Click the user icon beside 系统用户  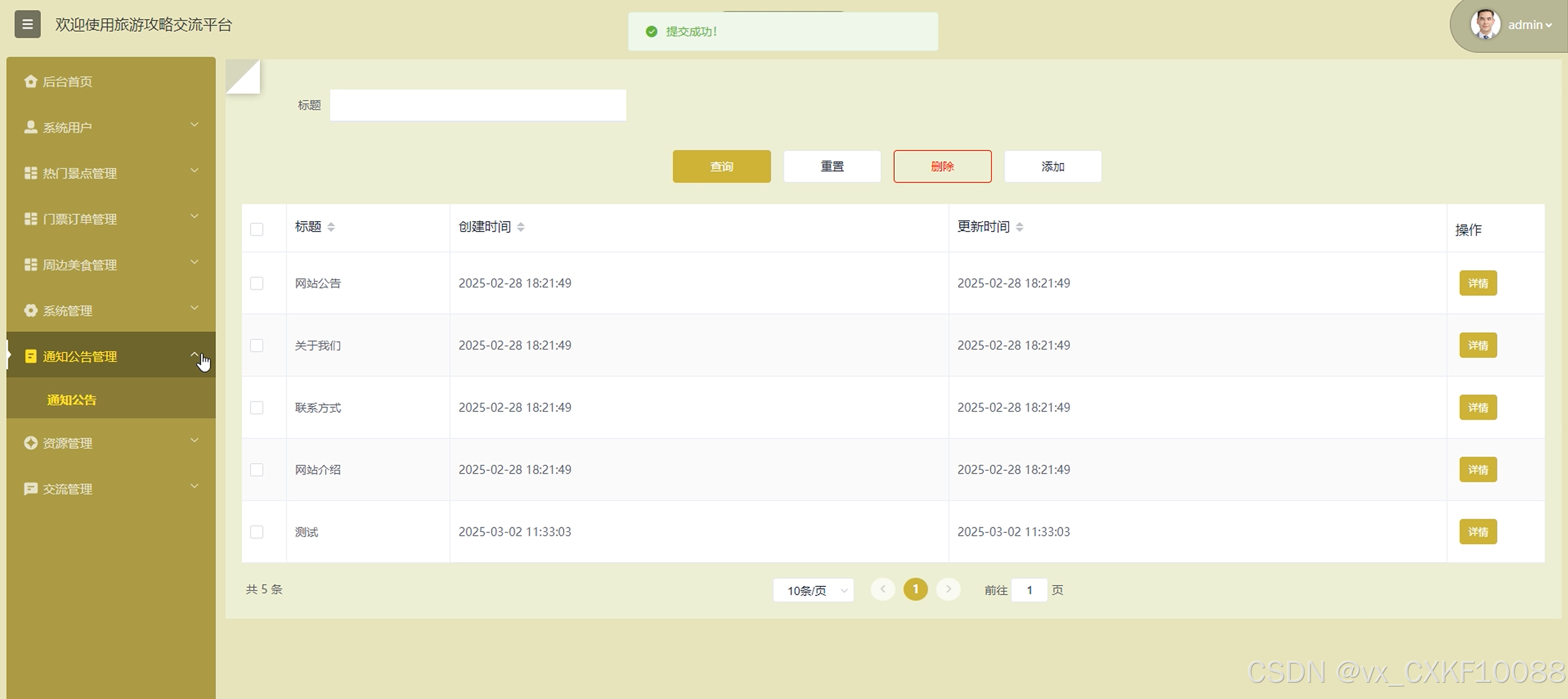pyautogui.click(x=30, y=126)
